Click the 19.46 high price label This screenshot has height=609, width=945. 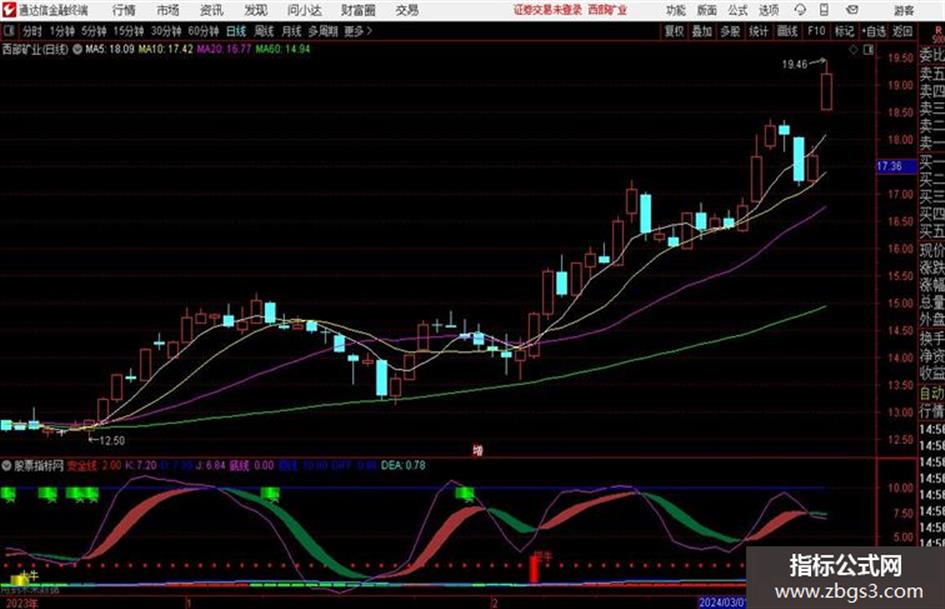tap(794, 64)
